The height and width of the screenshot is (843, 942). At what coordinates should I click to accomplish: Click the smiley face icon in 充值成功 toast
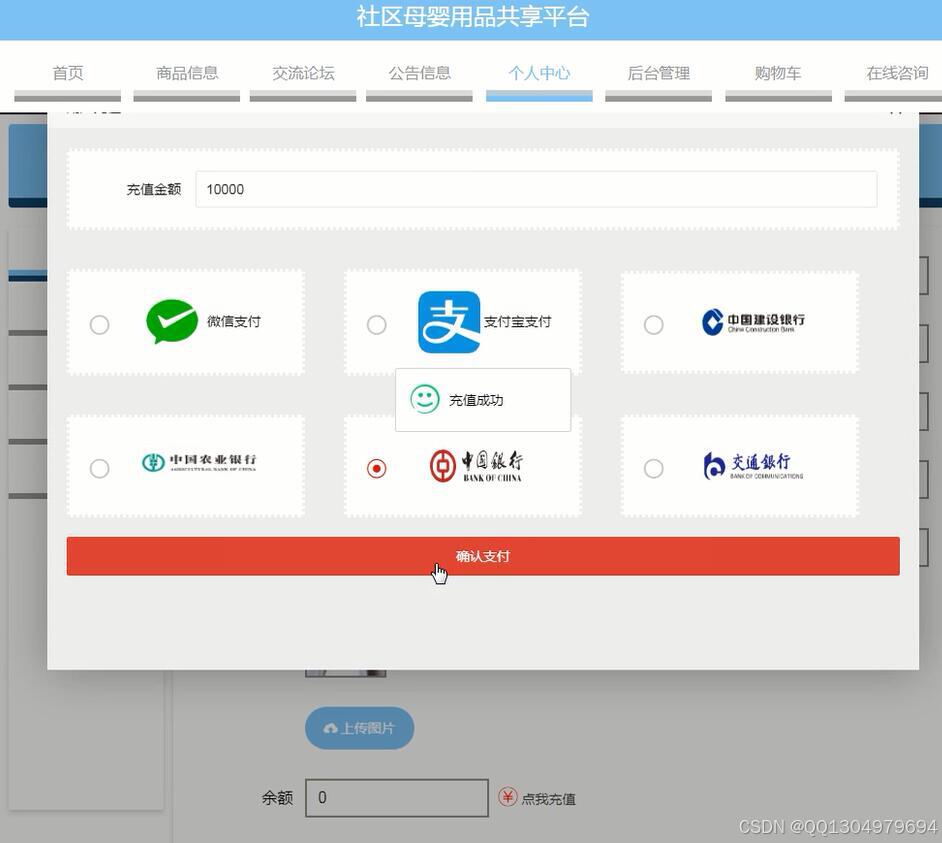pos(425,399)
